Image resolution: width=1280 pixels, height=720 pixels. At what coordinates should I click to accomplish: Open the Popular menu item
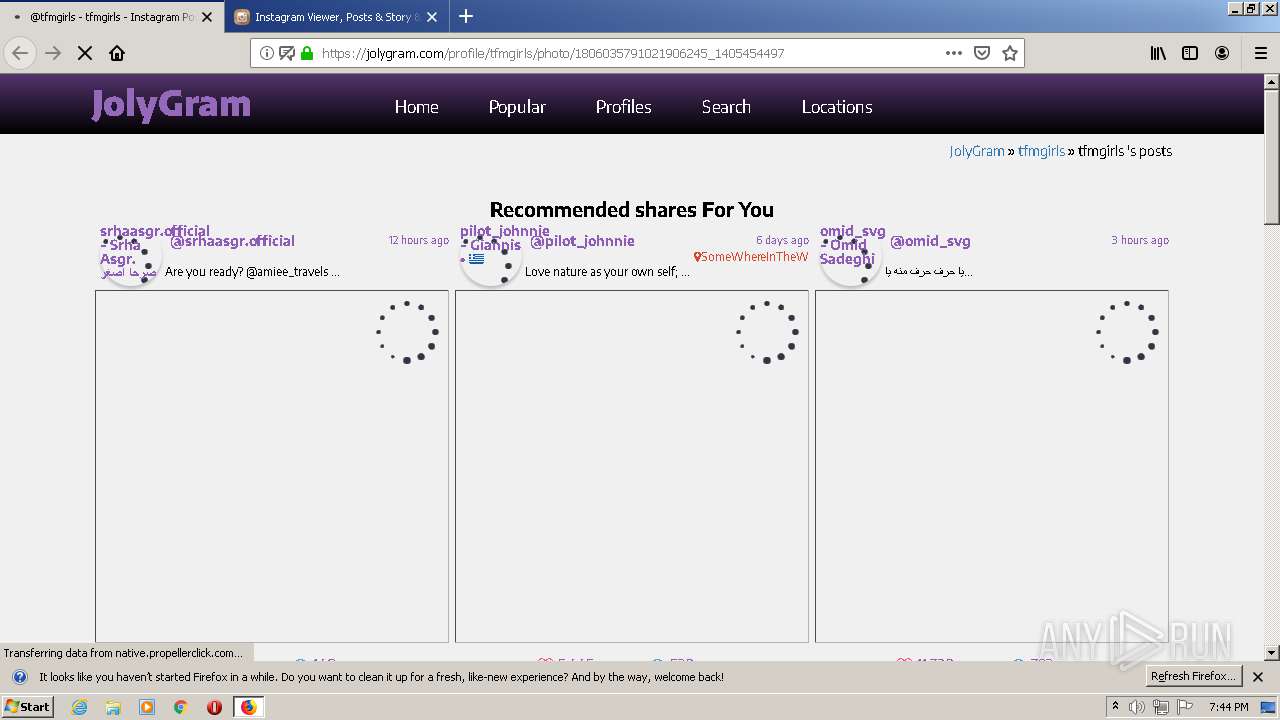(517, 107)
